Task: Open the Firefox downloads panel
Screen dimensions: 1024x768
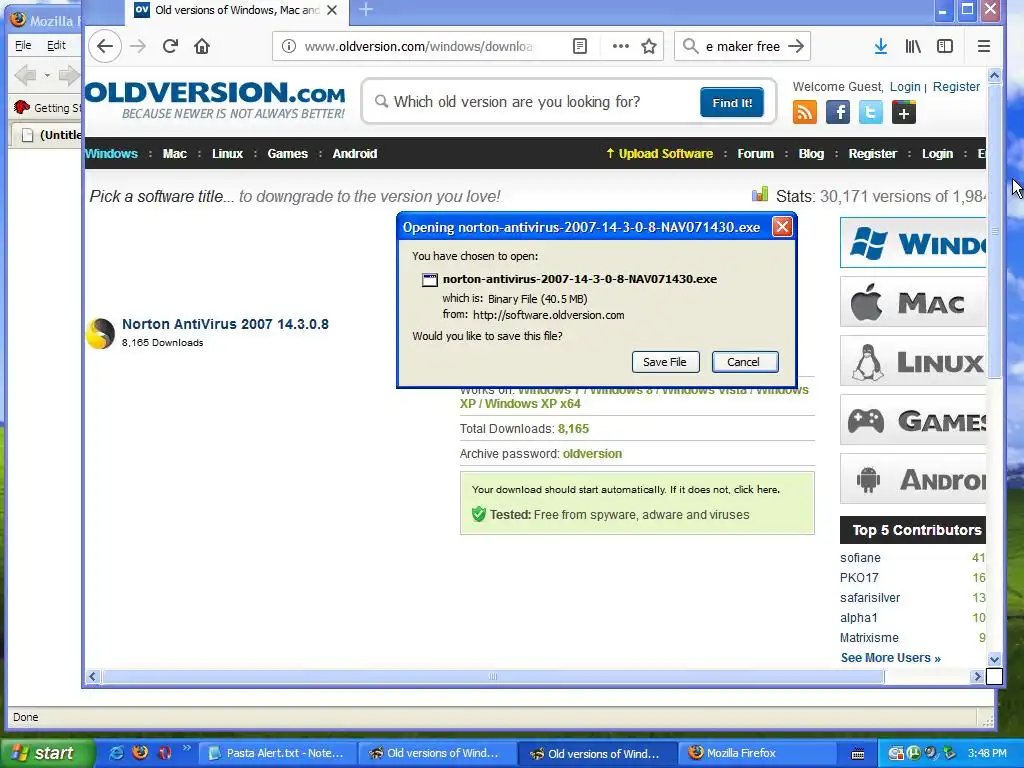Action: [881, 46]
